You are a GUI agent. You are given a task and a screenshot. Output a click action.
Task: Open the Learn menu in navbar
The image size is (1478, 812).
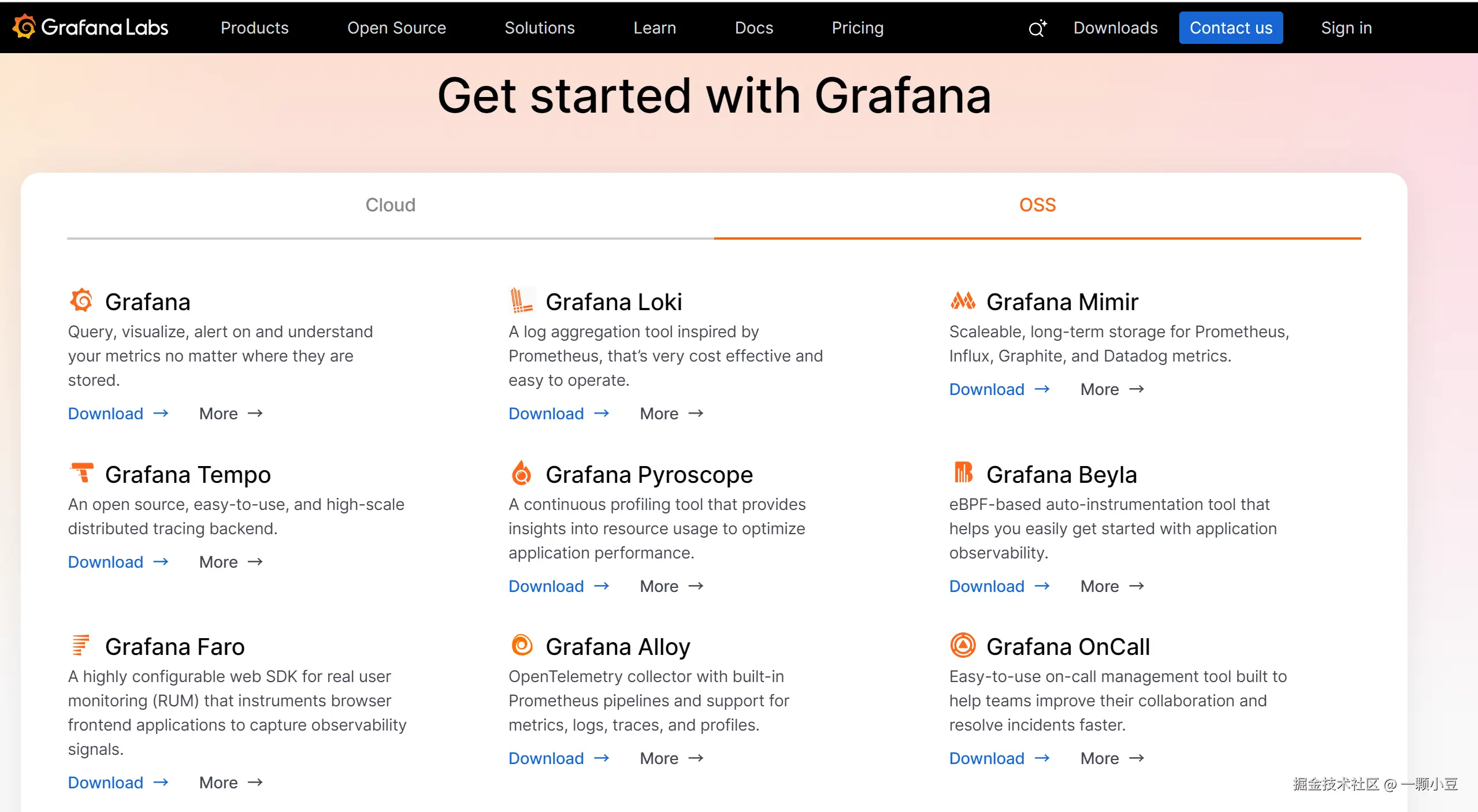654,28
